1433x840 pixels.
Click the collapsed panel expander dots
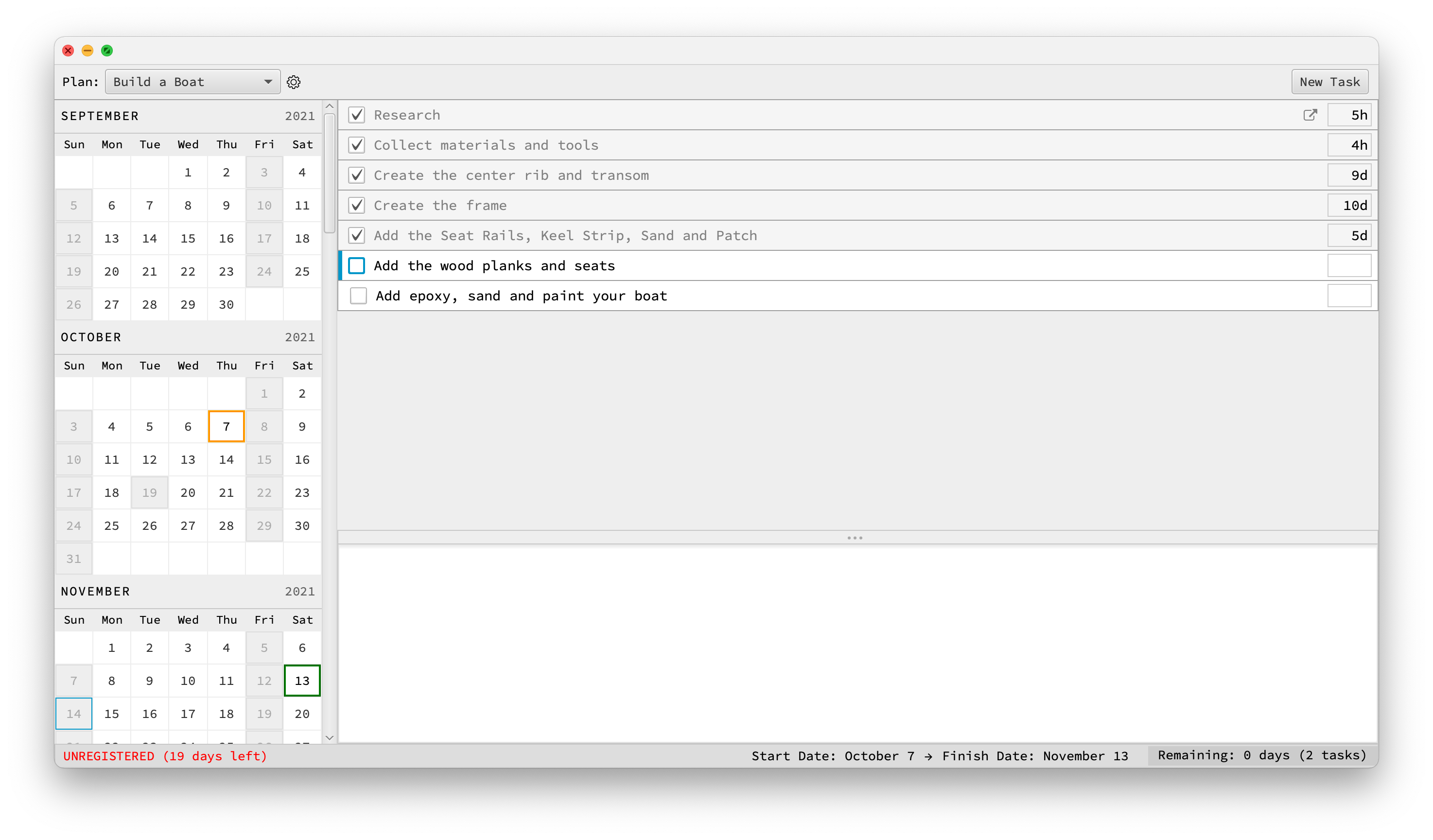click(x=855, y=538)
